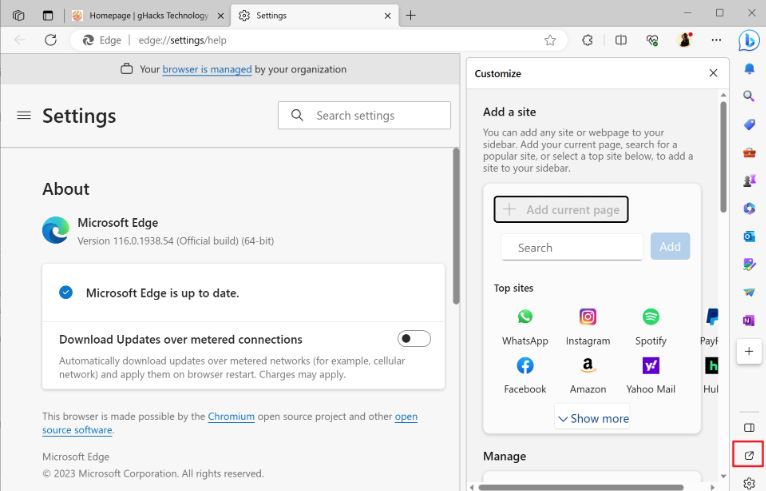Open a new tab with plus button
The image size is (766, 491).
pyautogui.click(x=410, y=16)
